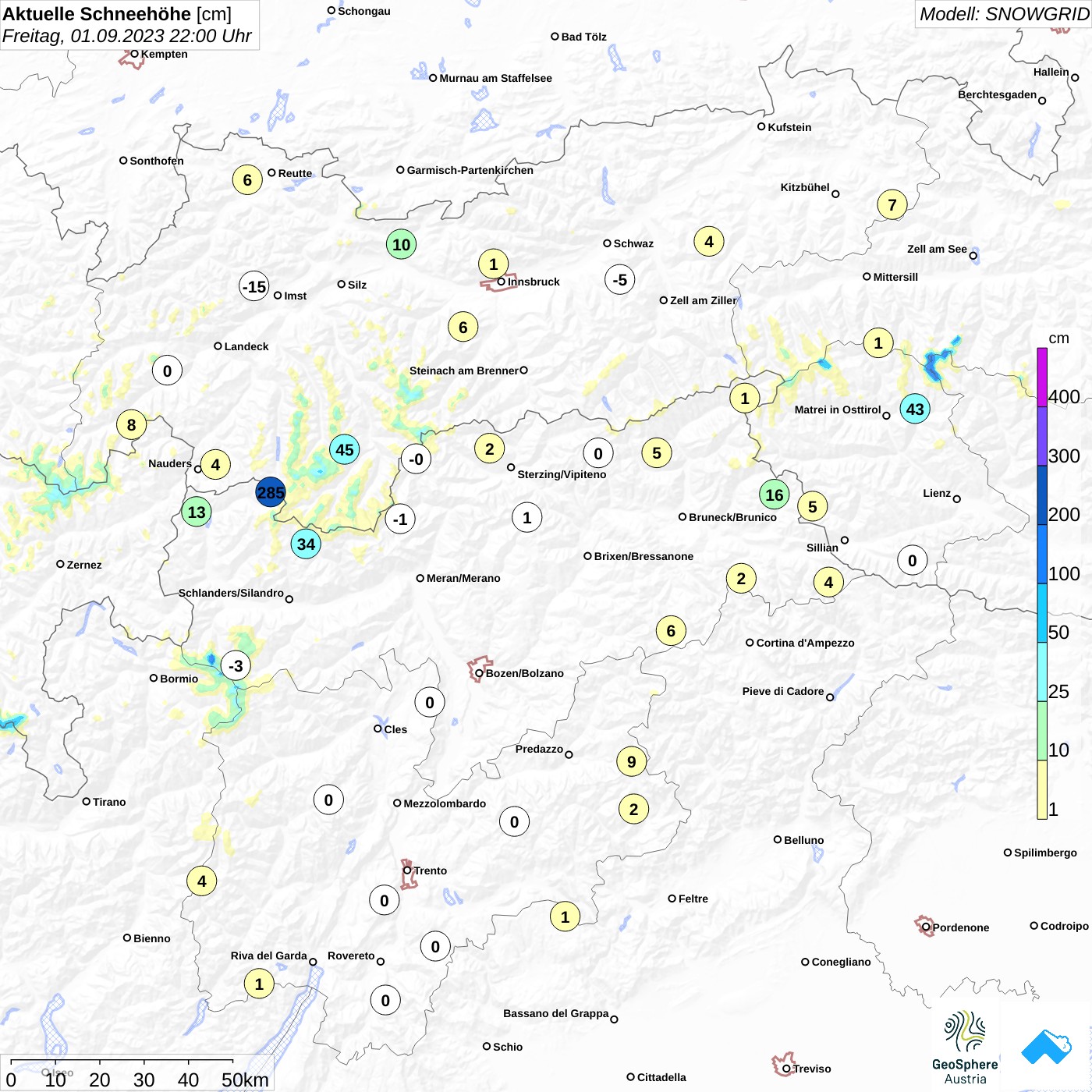Click the Kufstein label

789,127
